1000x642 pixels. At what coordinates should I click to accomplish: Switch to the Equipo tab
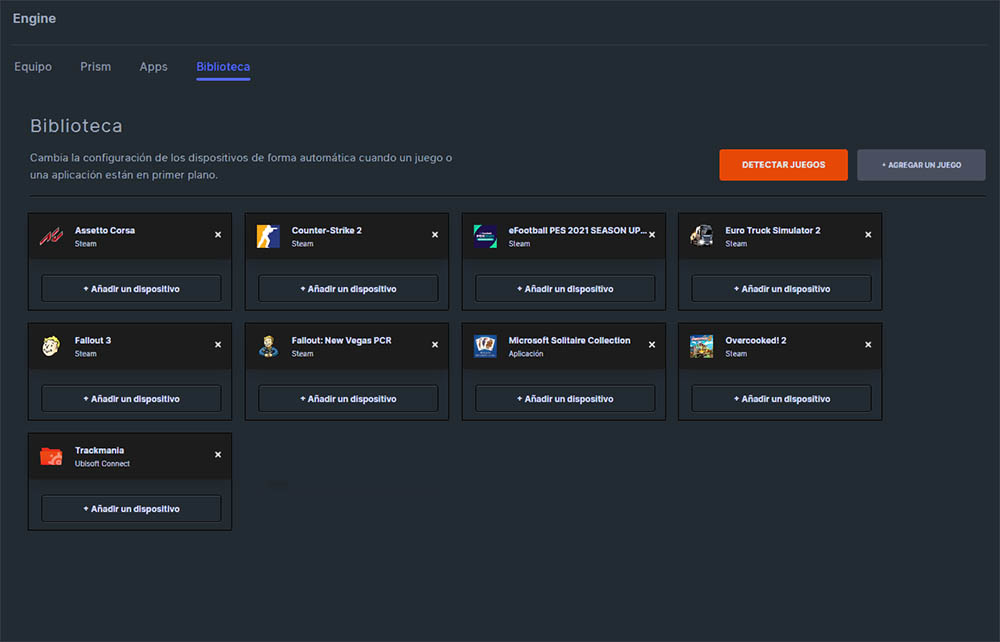coord(33,66)
